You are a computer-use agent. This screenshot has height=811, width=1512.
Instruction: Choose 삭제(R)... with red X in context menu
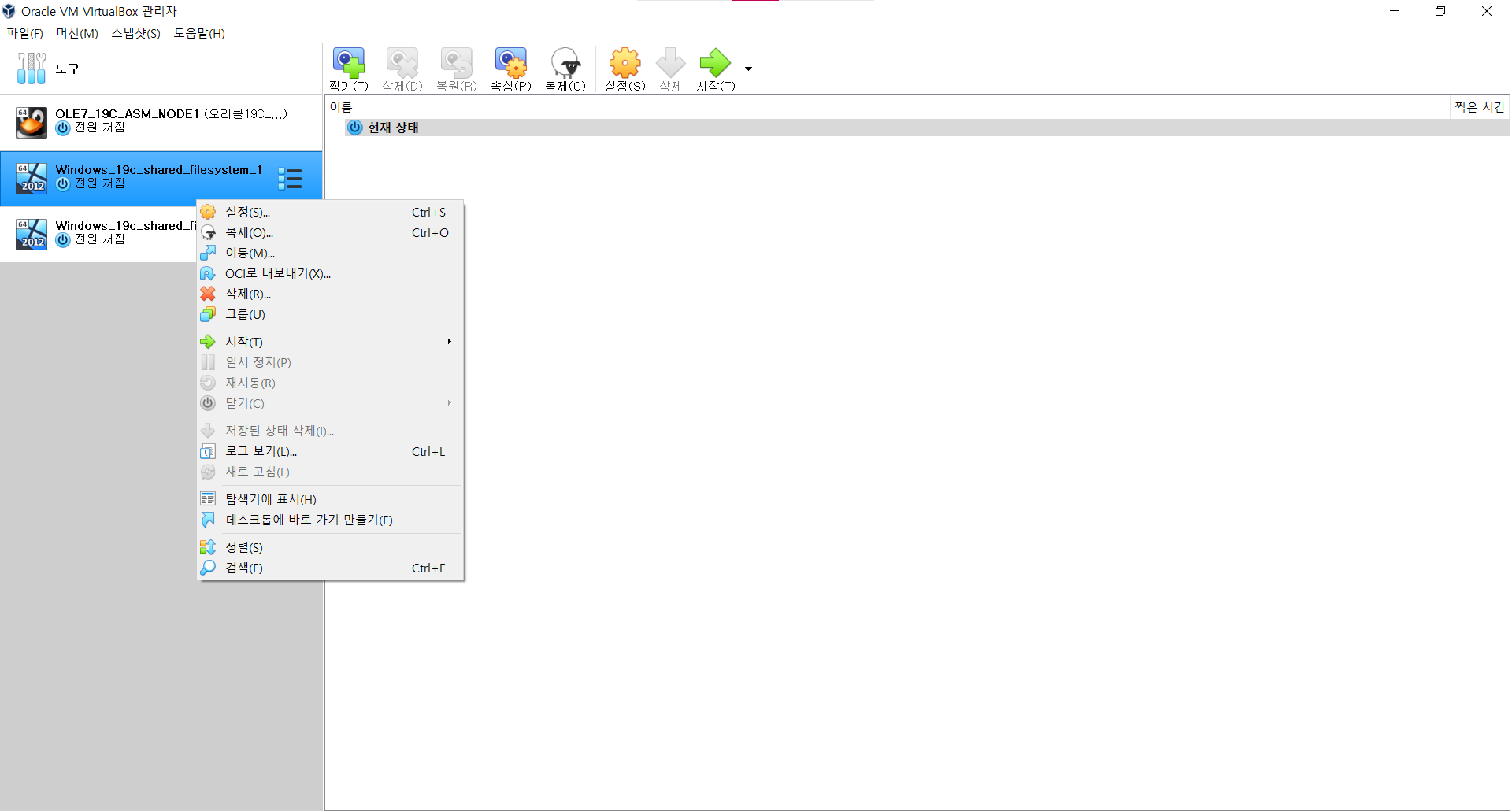coord(330,294)
